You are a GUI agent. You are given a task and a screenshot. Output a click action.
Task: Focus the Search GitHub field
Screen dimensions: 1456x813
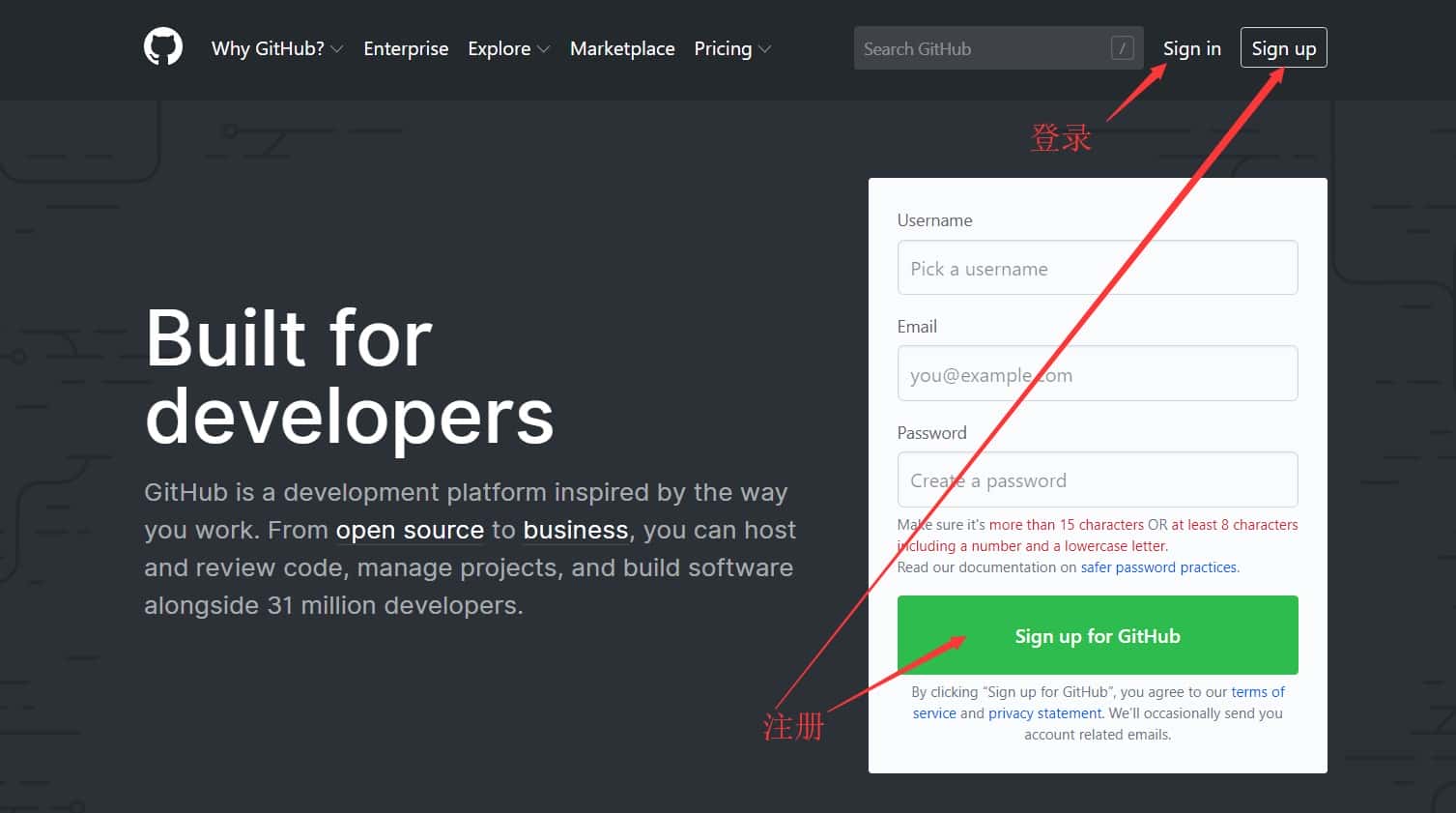click(x=998, y=48)
